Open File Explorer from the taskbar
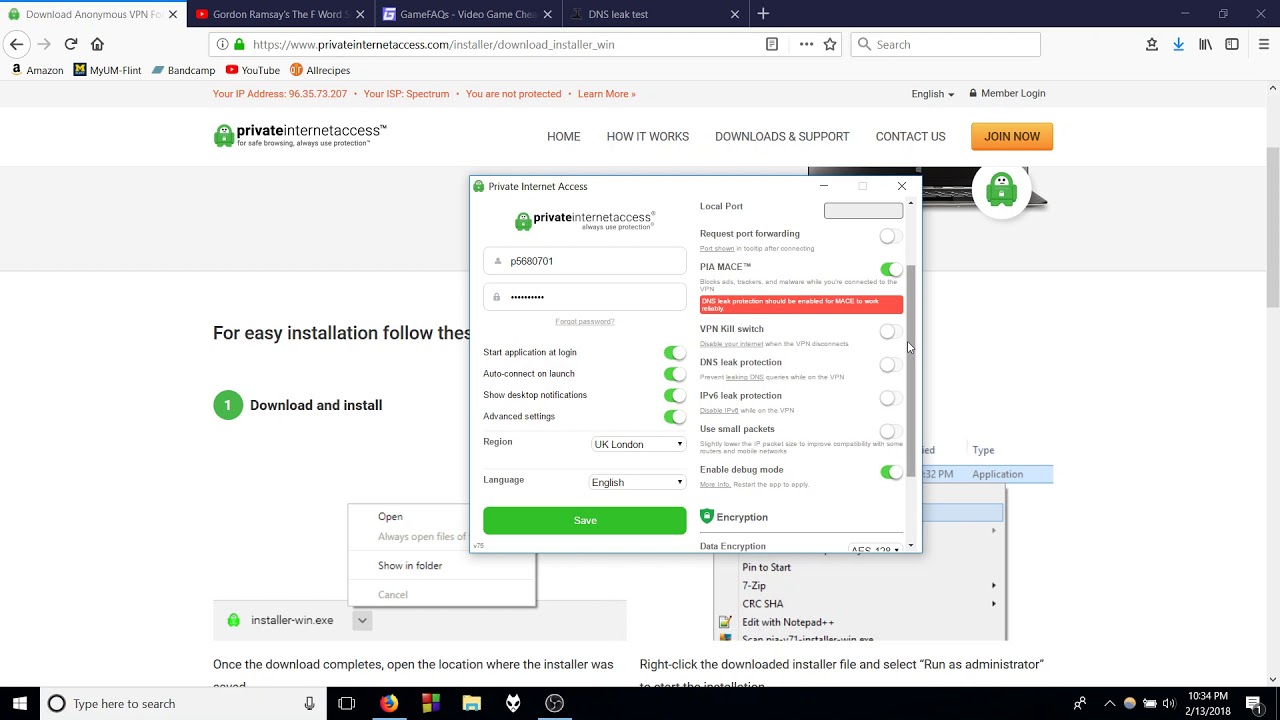The height and width of the screenshot is (720, 1280). click(472, 703)
